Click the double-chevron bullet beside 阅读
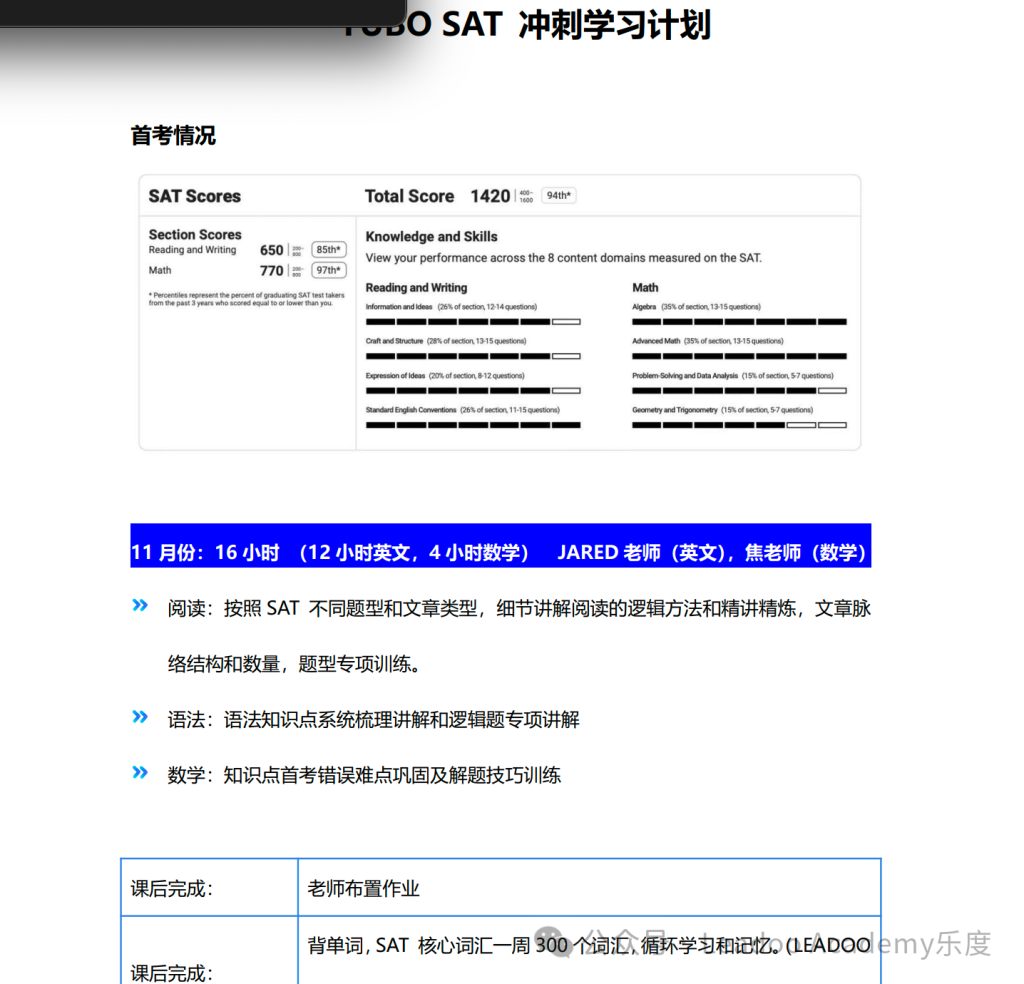This screenshot has width=1024, height=984. pyautogui.click(x=140, y=605)
